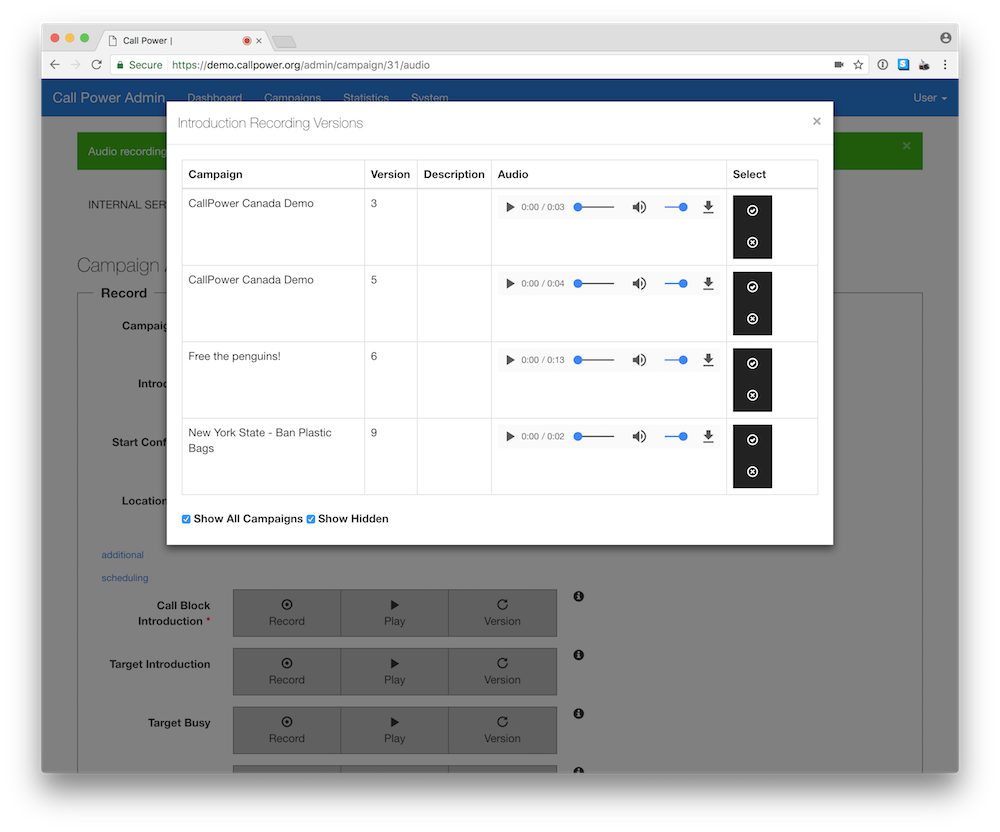Download the Free the penguins! recording
This screenshot has width=1000, height=832.
click(708, 360)
